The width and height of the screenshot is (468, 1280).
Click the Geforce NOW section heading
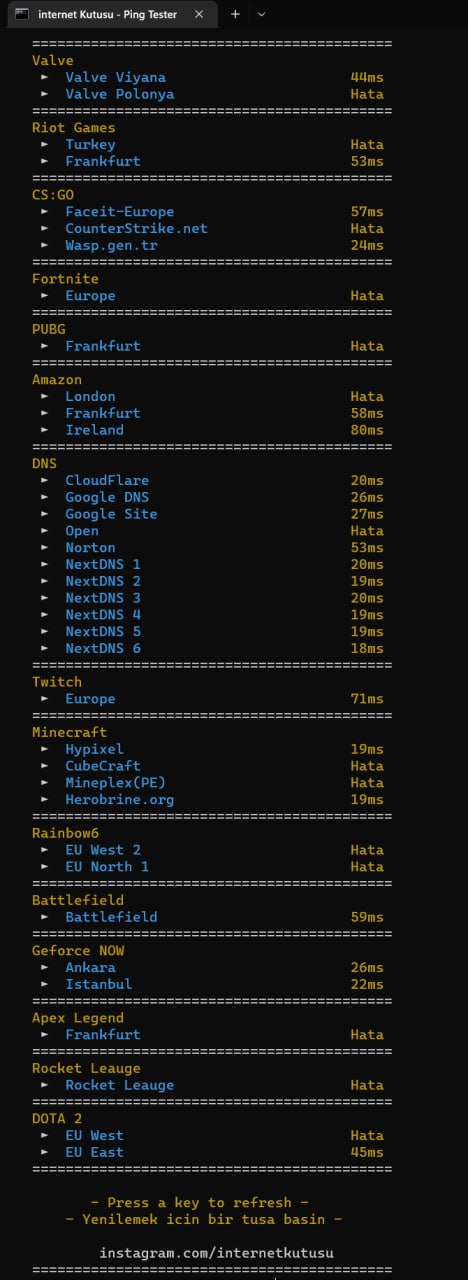pyautogui.click(x=78, y=951)
